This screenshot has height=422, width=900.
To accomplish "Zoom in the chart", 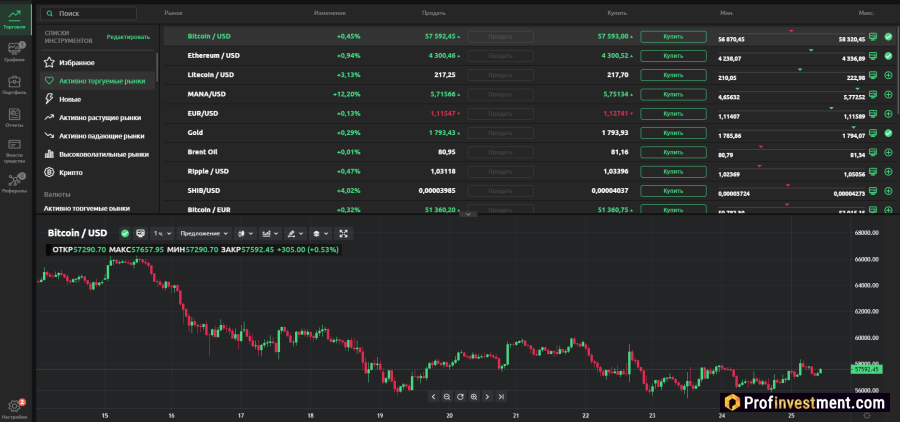I will click(x=474, y=397).
